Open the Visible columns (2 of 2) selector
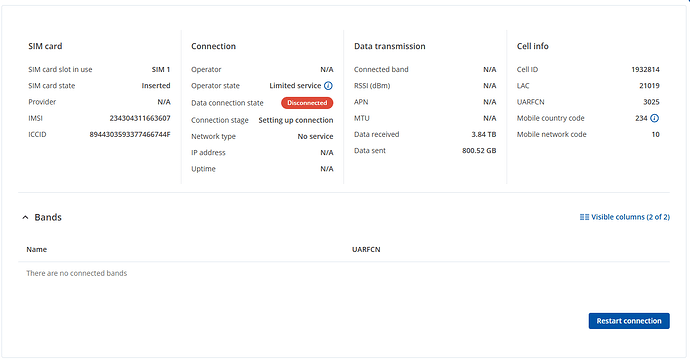The height and width of the screenshot is (362, 690). pos(625,217)
